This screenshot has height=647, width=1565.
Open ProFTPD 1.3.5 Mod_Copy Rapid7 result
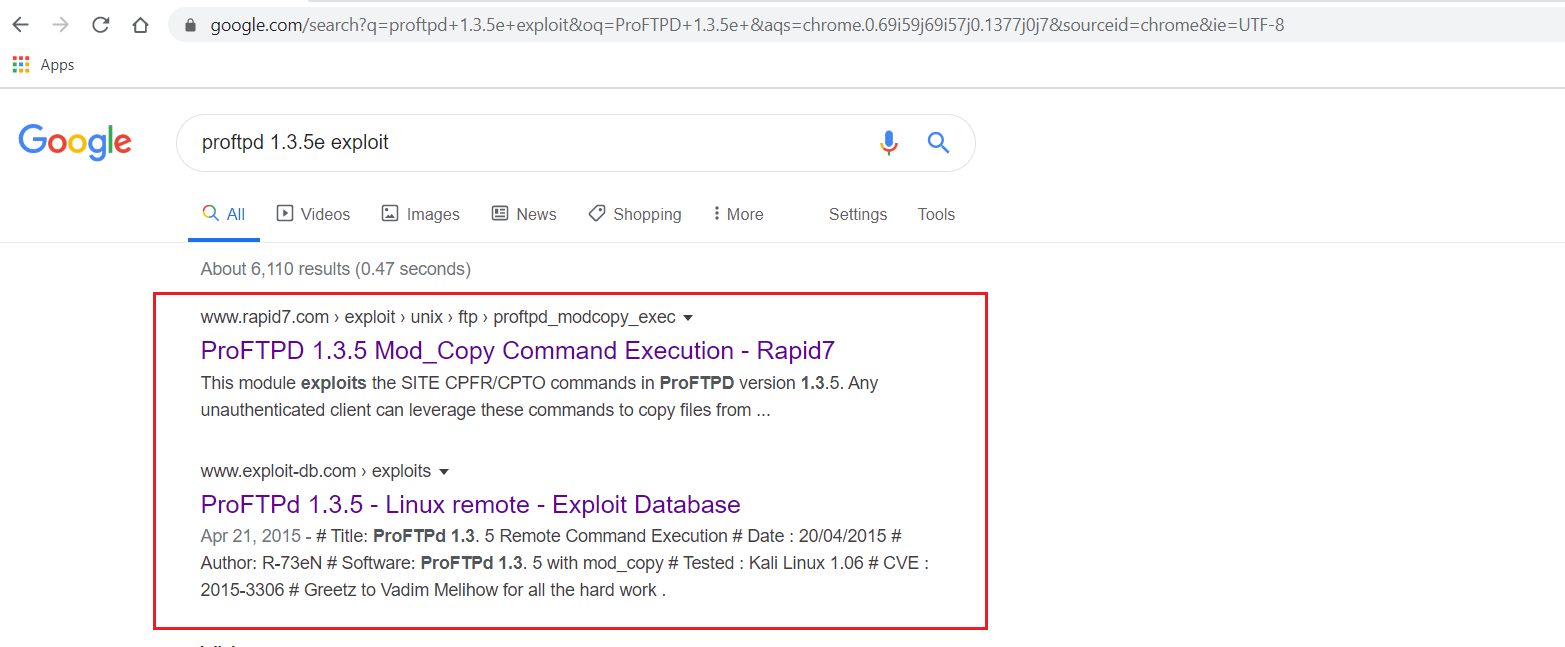[x=517, y=351]
